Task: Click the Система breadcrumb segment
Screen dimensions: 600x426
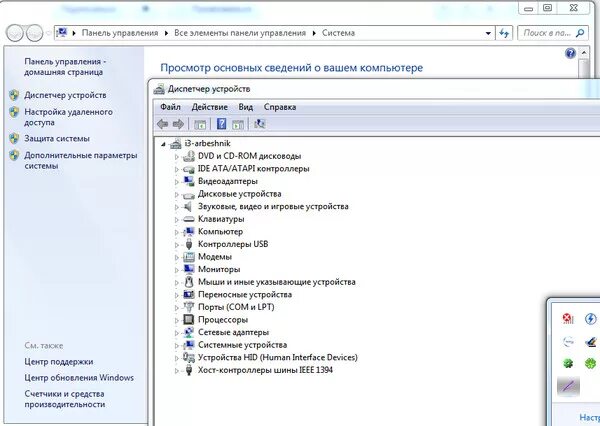Action: click(338, 33)
